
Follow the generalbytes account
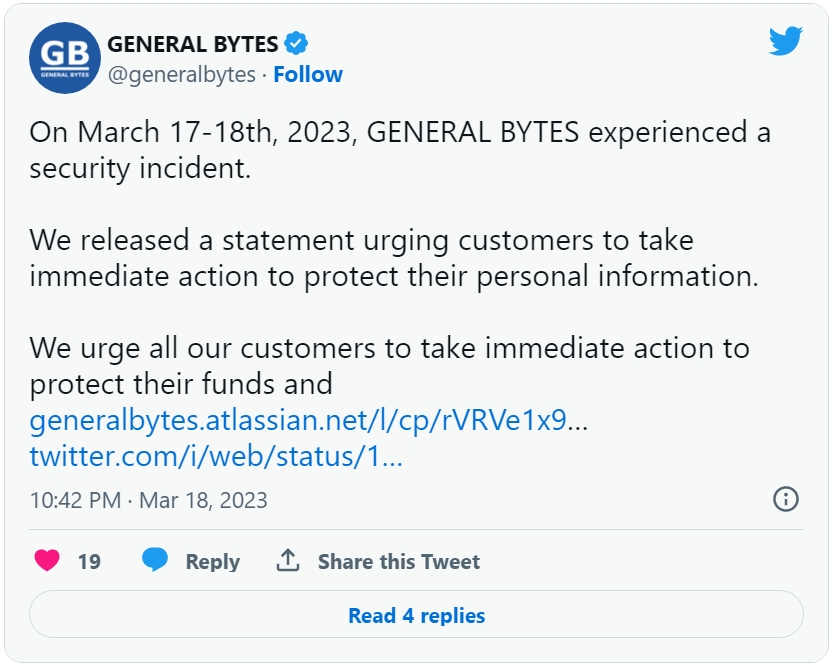pyautogui.click(x=308, y=74)
